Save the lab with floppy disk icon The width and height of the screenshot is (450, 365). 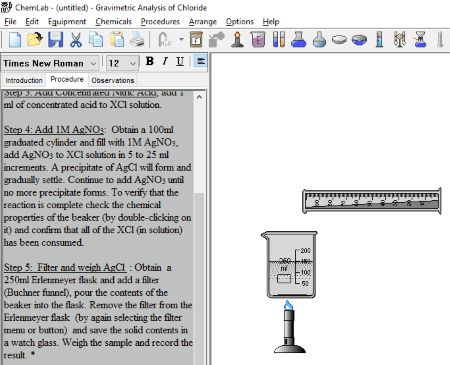point(55,40)
